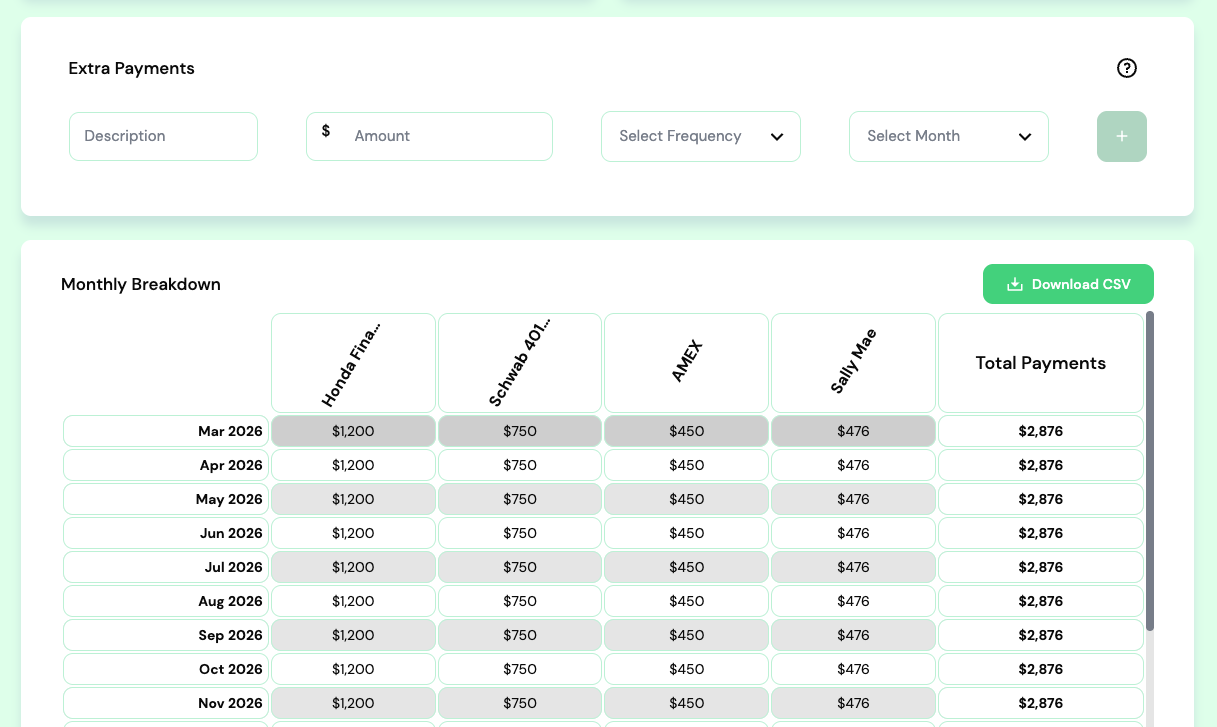Click the Honda Fina... column header
Viewport: 1217px width, 727px height.
353,362
